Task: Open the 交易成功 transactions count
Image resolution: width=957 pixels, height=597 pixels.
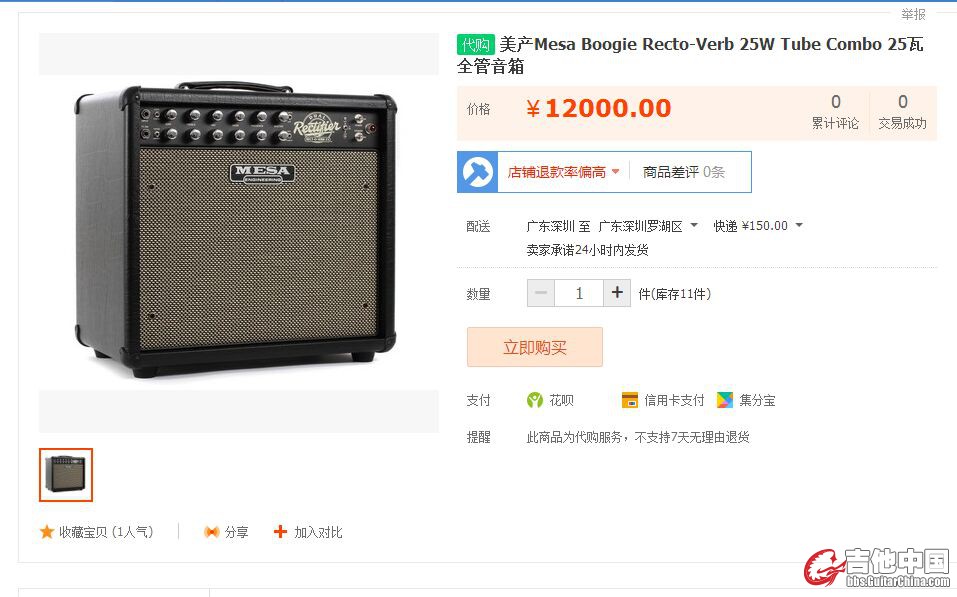Action: pos(902,111)
